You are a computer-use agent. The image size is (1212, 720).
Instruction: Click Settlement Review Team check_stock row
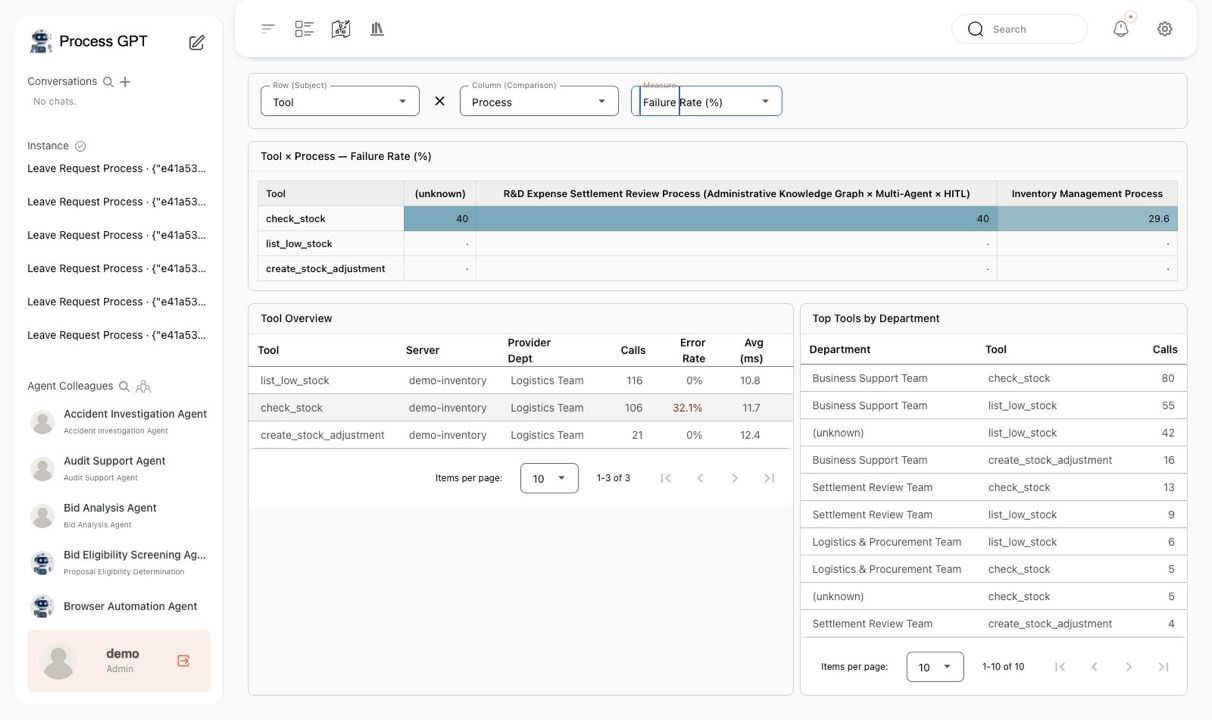click(993, 487)
